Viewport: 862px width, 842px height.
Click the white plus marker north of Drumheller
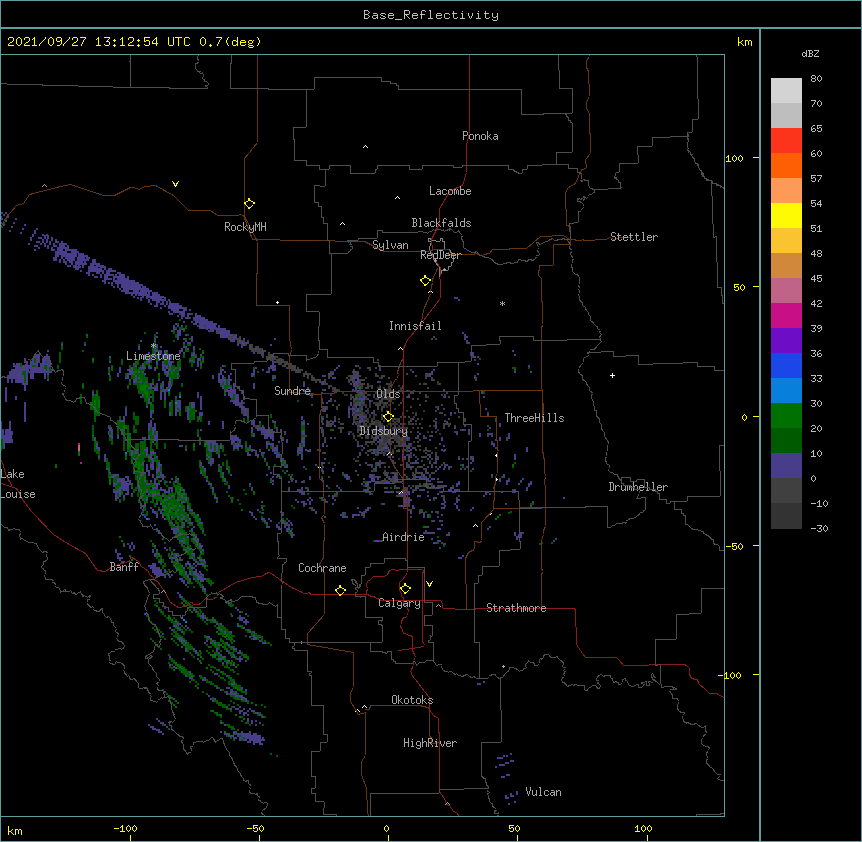(612, 375)
